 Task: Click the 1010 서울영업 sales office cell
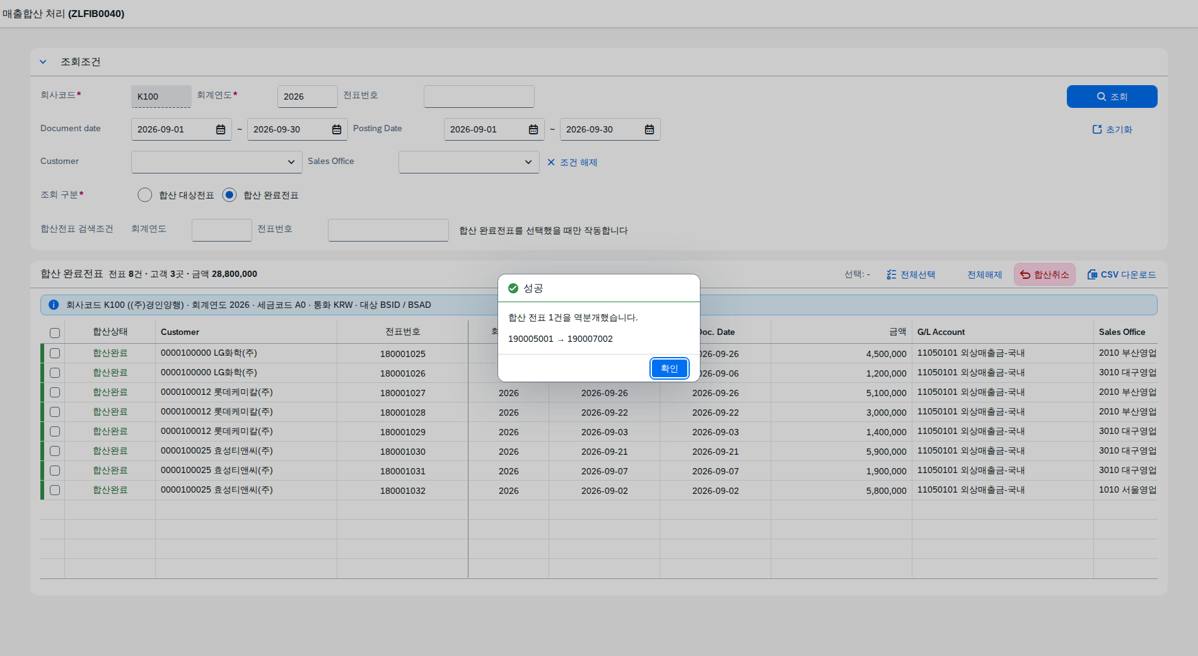(x=1127, y=490)
